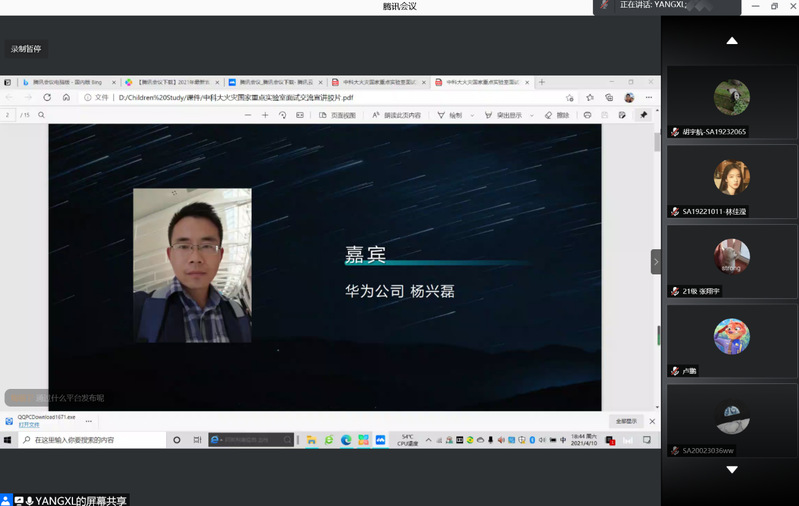Screen dimensions: 799x506
Task: Toggle the 页面视图 page view option
Action: pyautogui.click(x=337, y=115)
